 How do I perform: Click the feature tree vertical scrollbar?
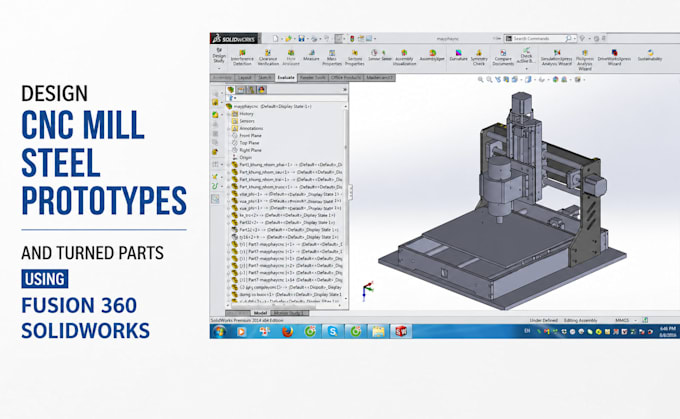346,205
